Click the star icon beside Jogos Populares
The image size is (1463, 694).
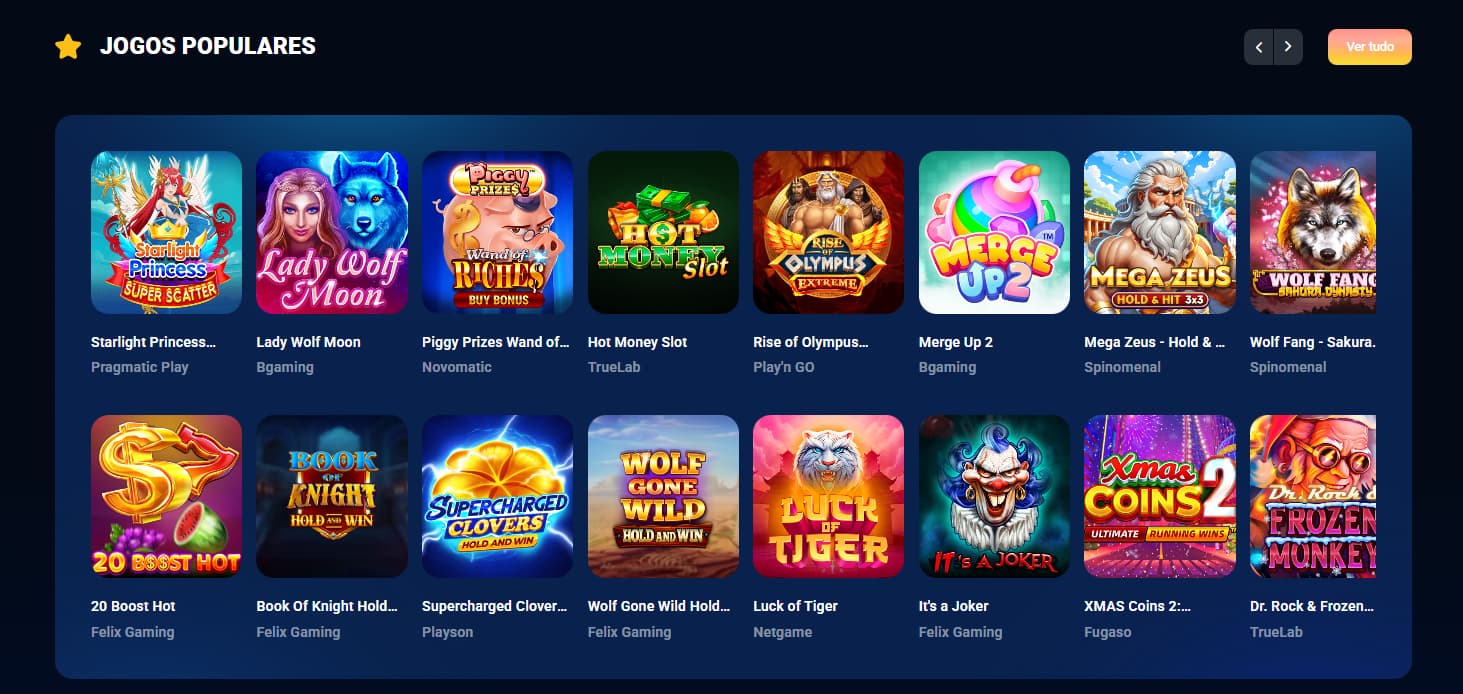68,46
